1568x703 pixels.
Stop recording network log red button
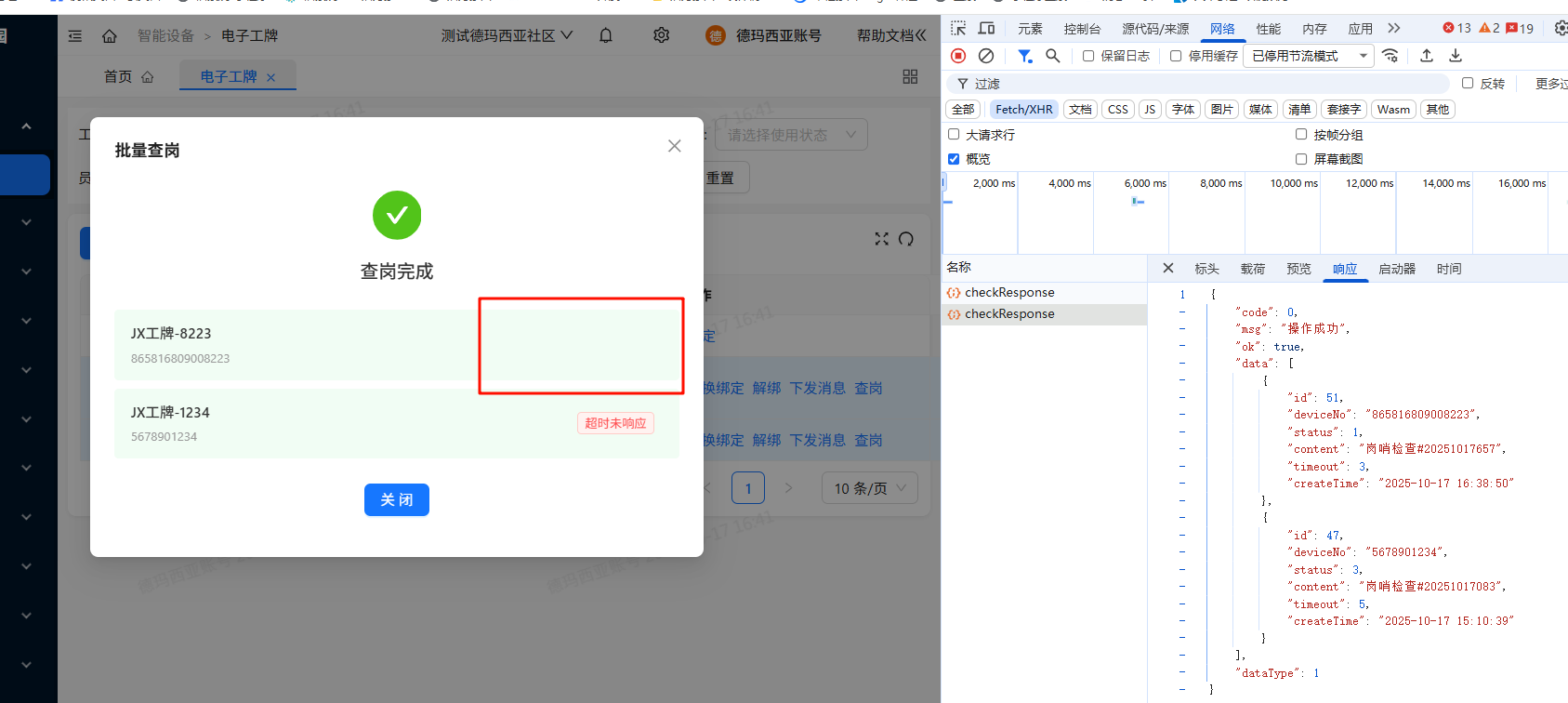pyautogui.click(x=958, y=56)
